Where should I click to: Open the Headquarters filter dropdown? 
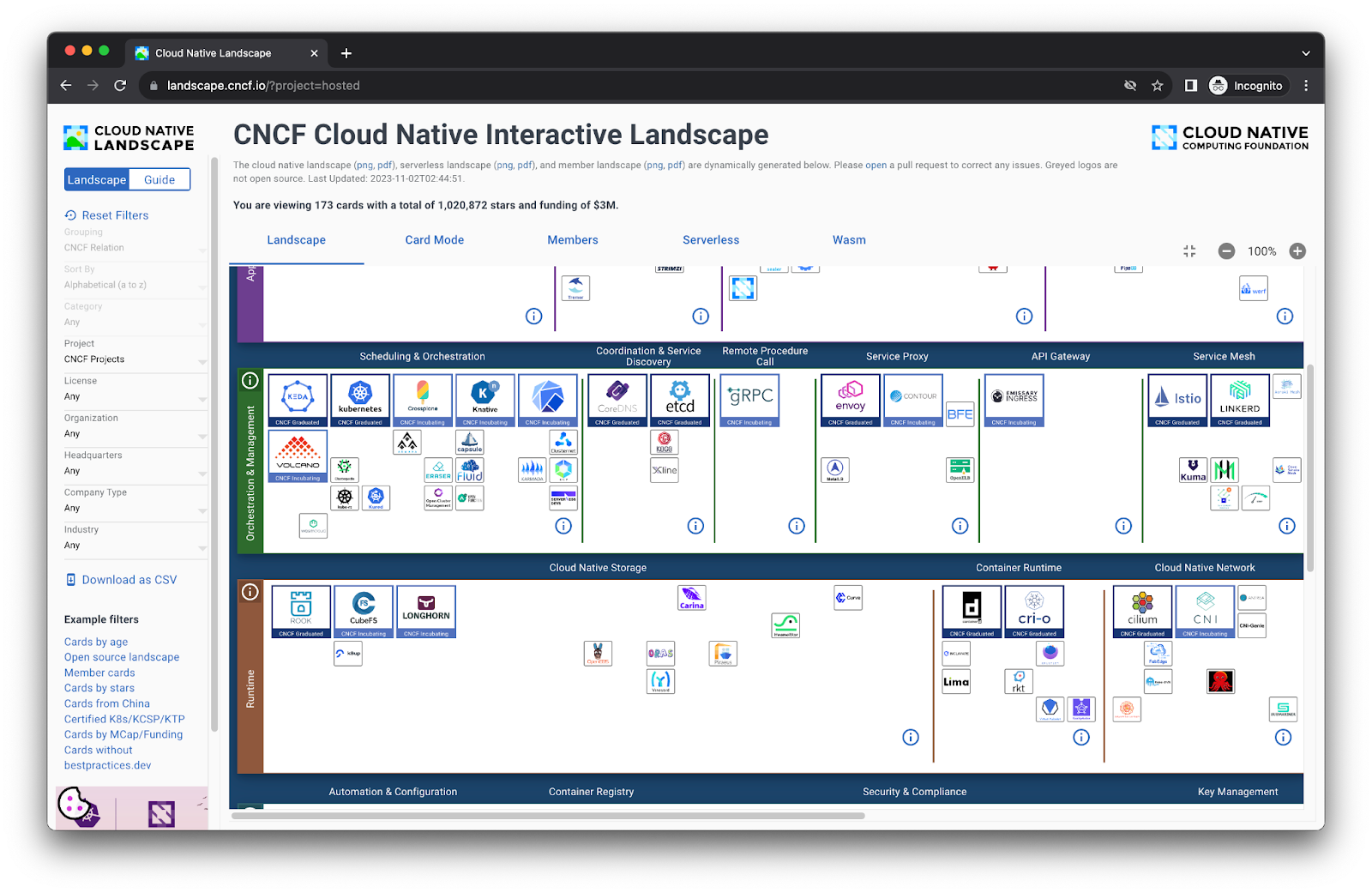pos(135,471)
